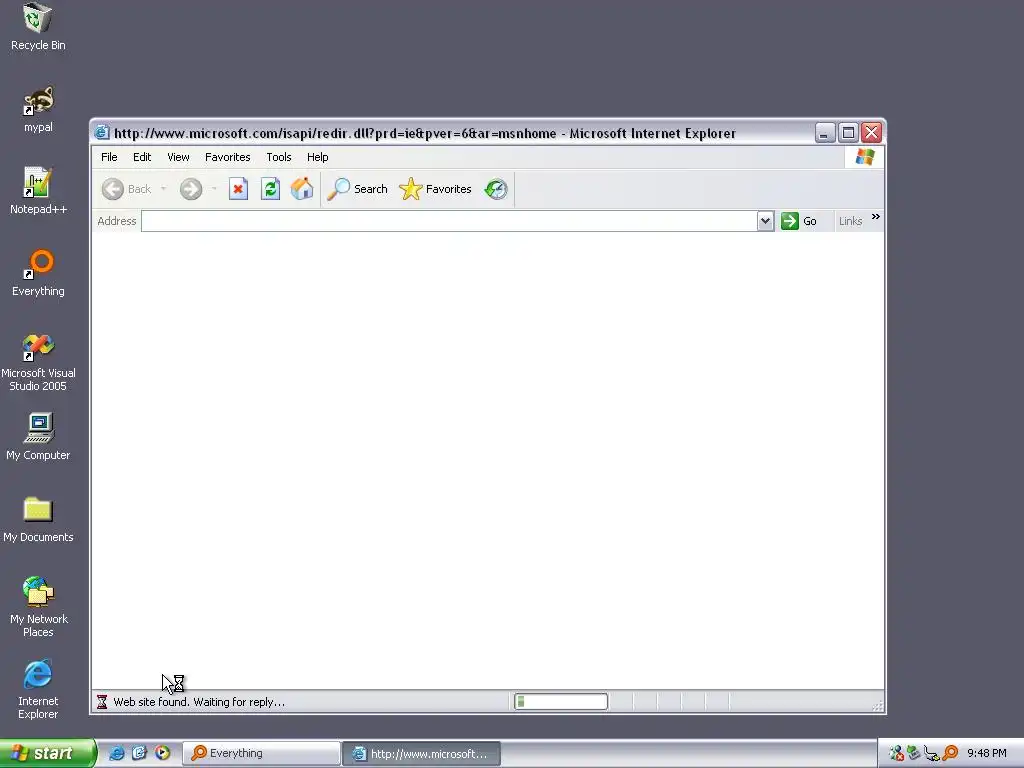
Task: Click the taskbar clock showing 9:48 PM
Action: tap(987, 753)
